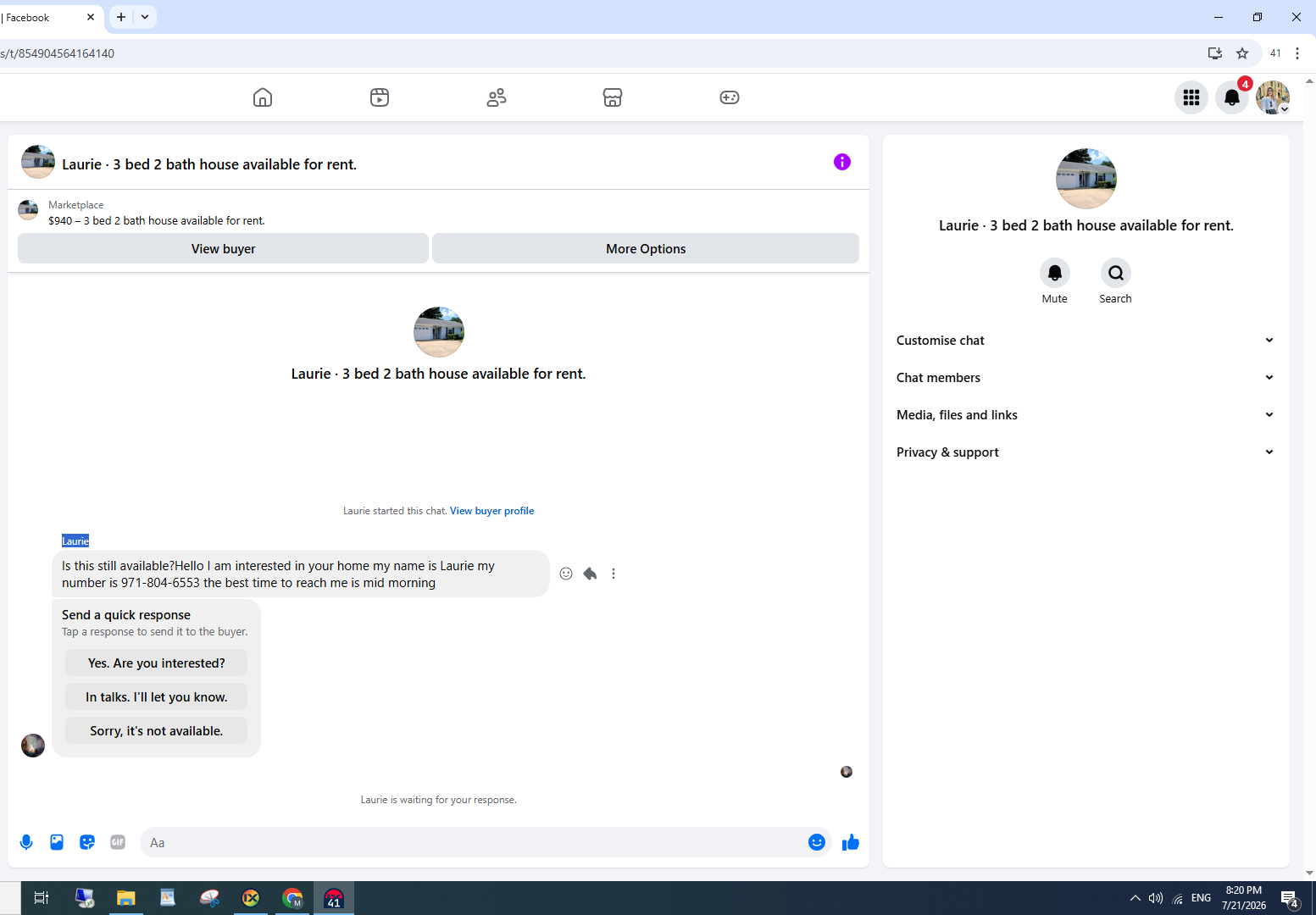Viewport: 1316px width, 915px height.
Task: Open a new browser tab
Action: tap(121, 17)
